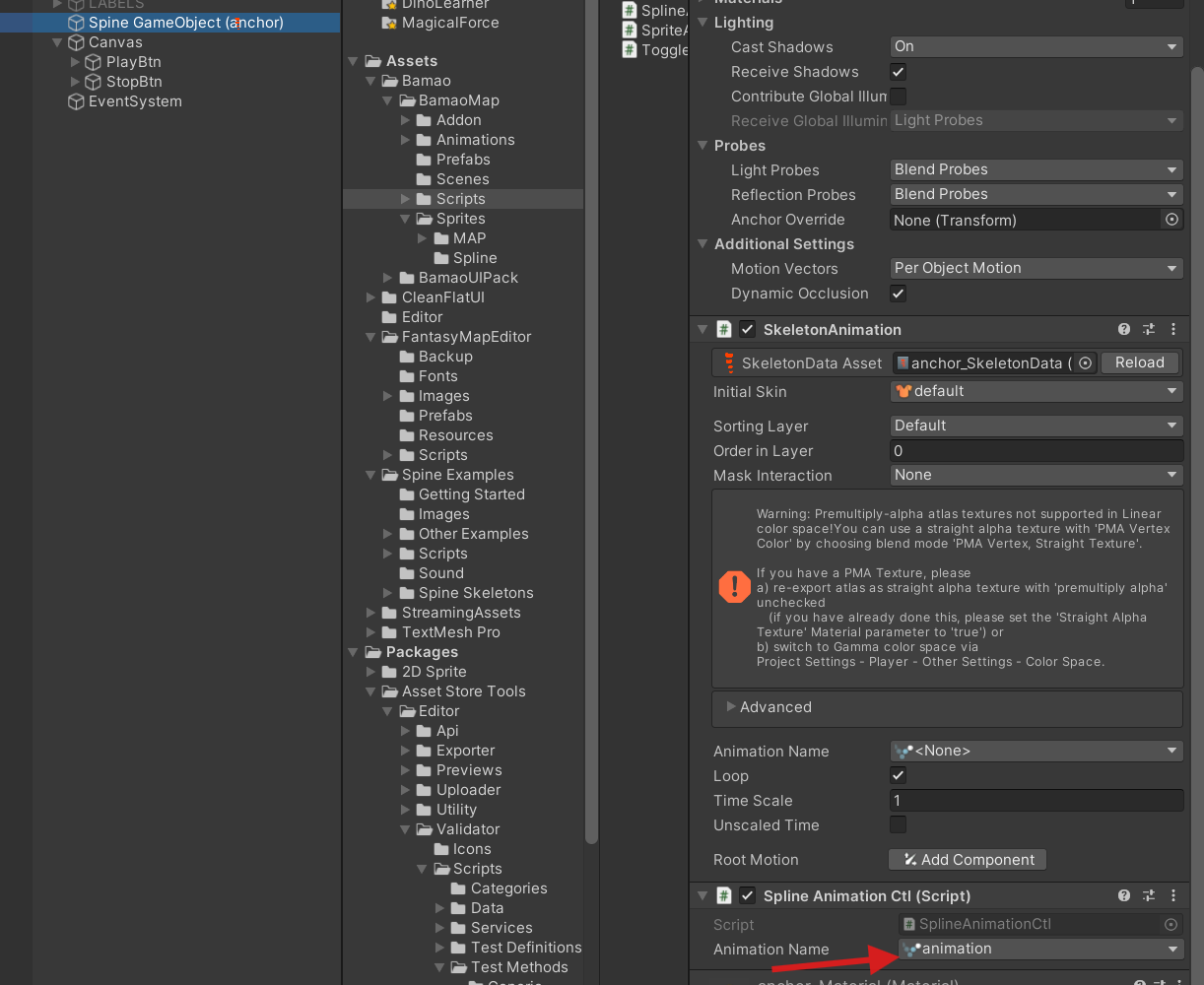
Task: Open Spline Animation Ctl help icon
Action: [1124, 896]
